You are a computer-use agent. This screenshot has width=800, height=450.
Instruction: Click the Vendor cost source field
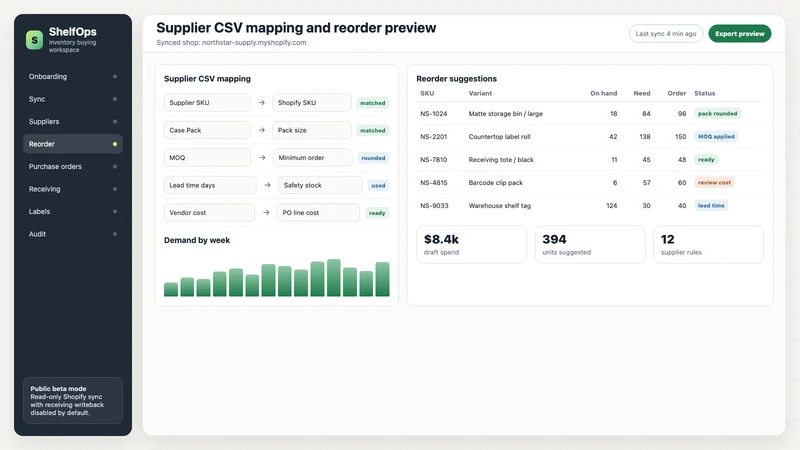pos(209,213)
